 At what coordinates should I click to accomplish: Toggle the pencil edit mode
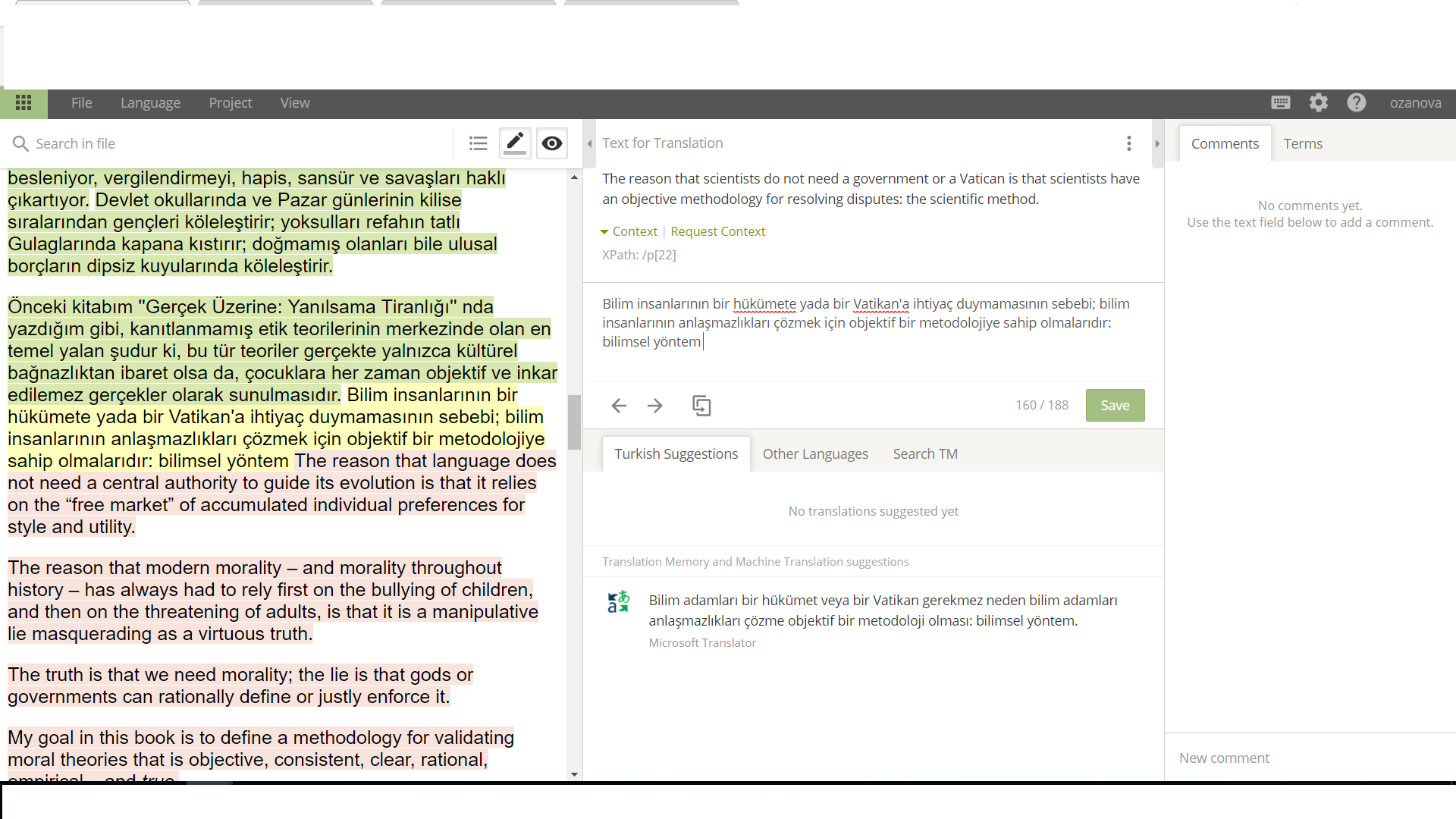click(x=515, y=143)
